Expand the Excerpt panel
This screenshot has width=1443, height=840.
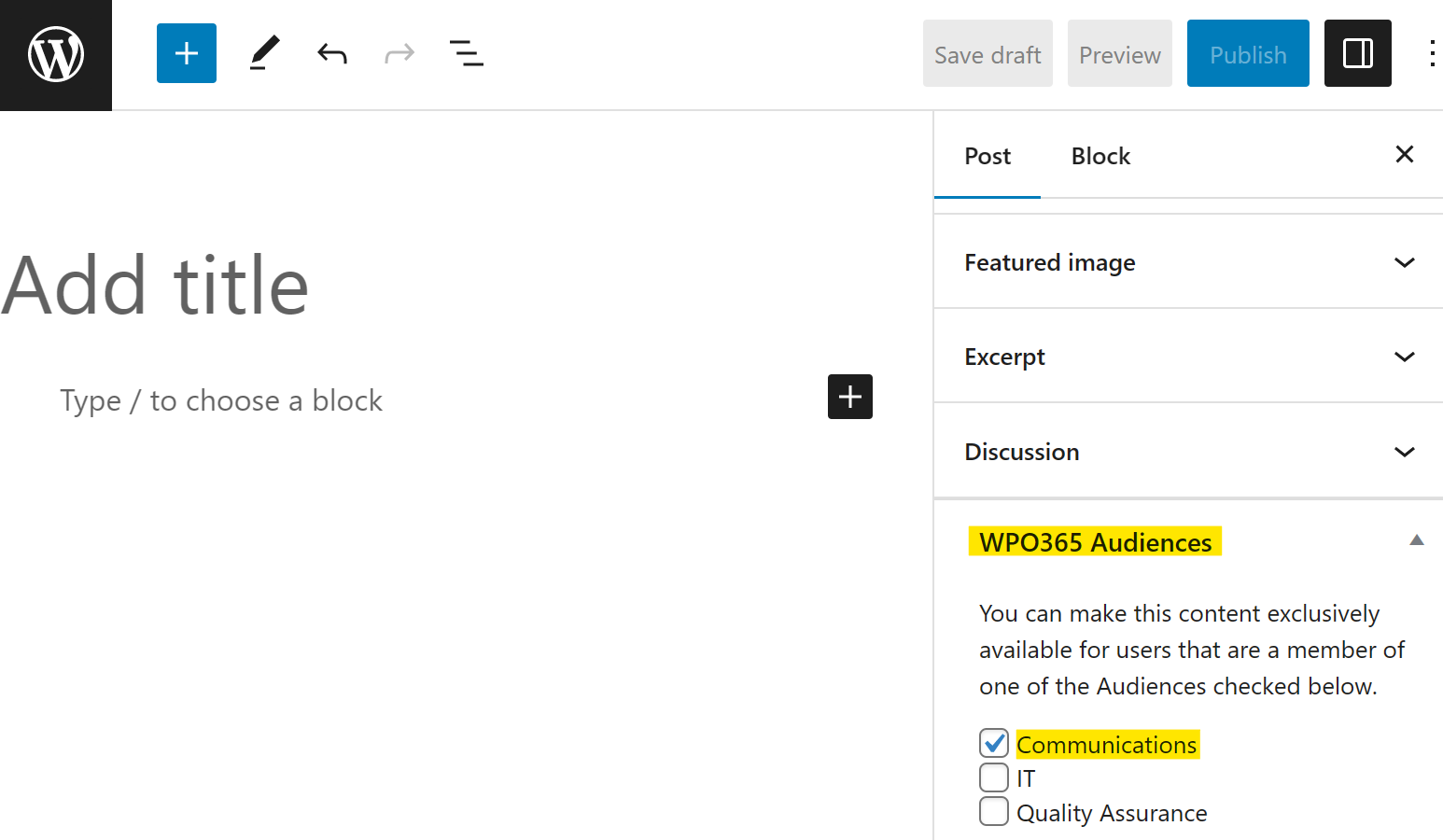tap(1188, 357)
